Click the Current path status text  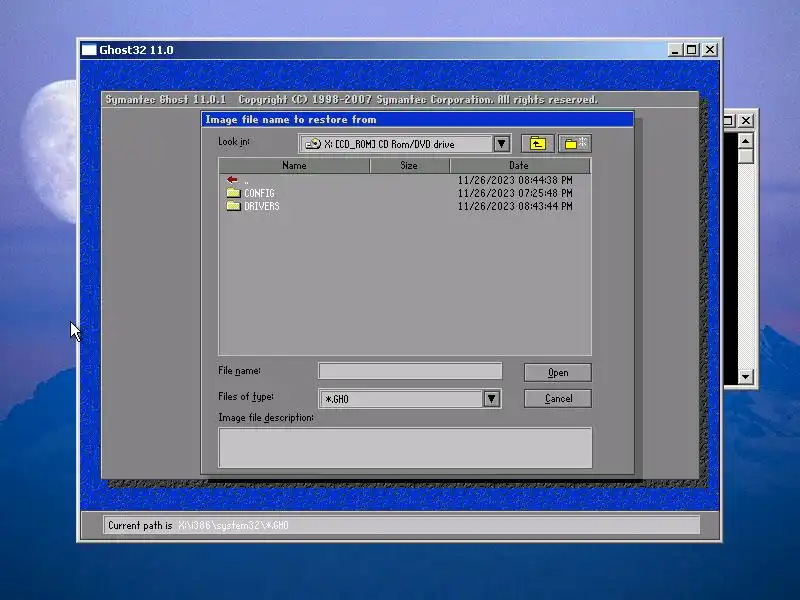pos(198,525)
